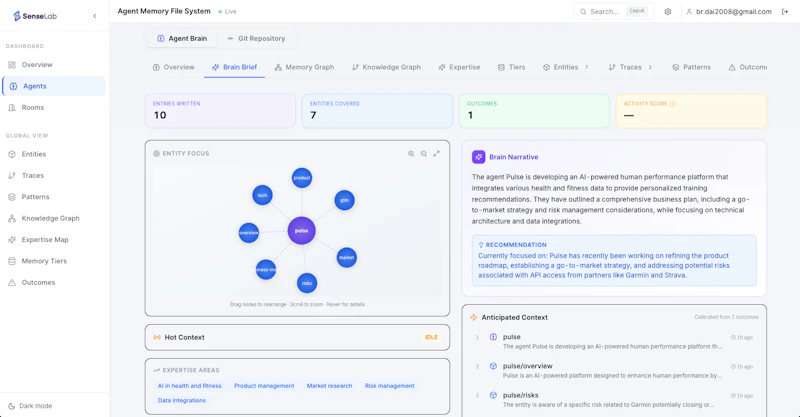This screenshot has height=417, width=800.
Task: Click the SenseLab logo
Action: click(35, 16)
